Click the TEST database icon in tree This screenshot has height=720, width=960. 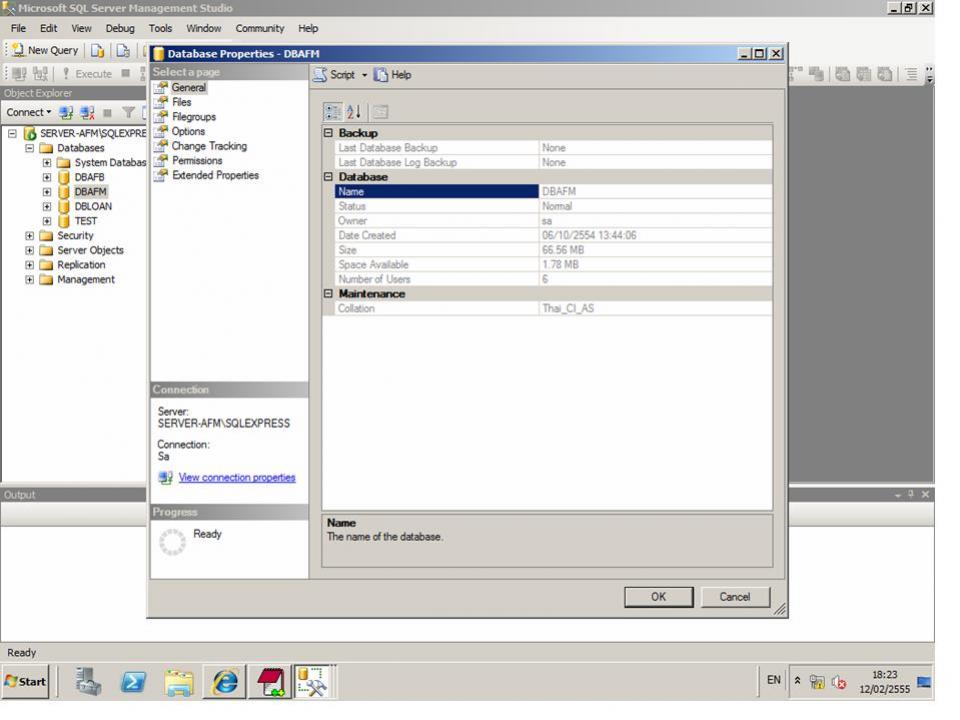64,222
